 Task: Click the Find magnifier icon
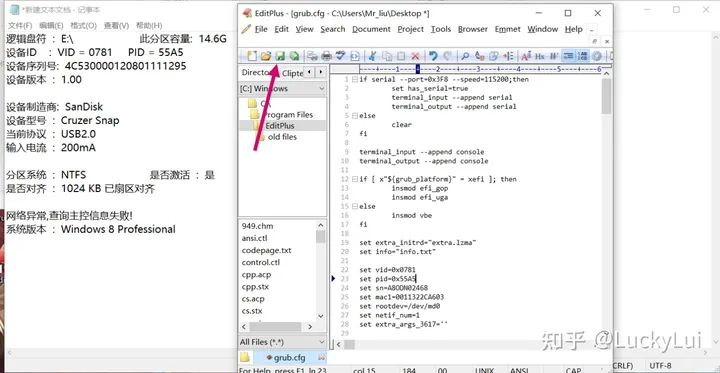click(x=465, y=56)
